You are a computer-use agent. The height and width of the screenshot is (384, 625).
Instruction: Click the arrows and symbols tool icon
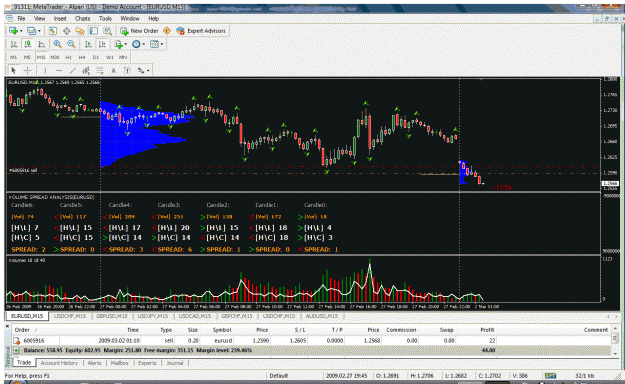coord(141,71)
